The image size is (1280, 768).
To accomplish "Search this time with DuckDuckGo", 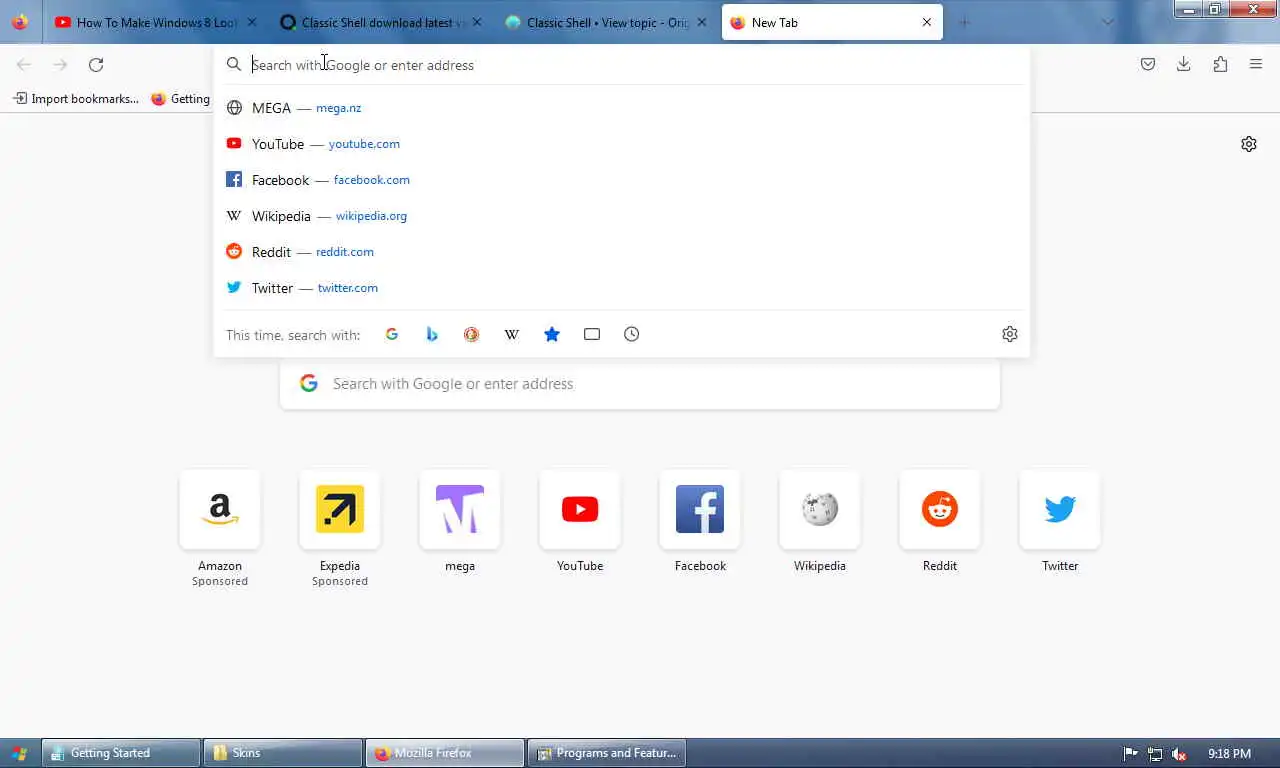I will click(472, 334).
